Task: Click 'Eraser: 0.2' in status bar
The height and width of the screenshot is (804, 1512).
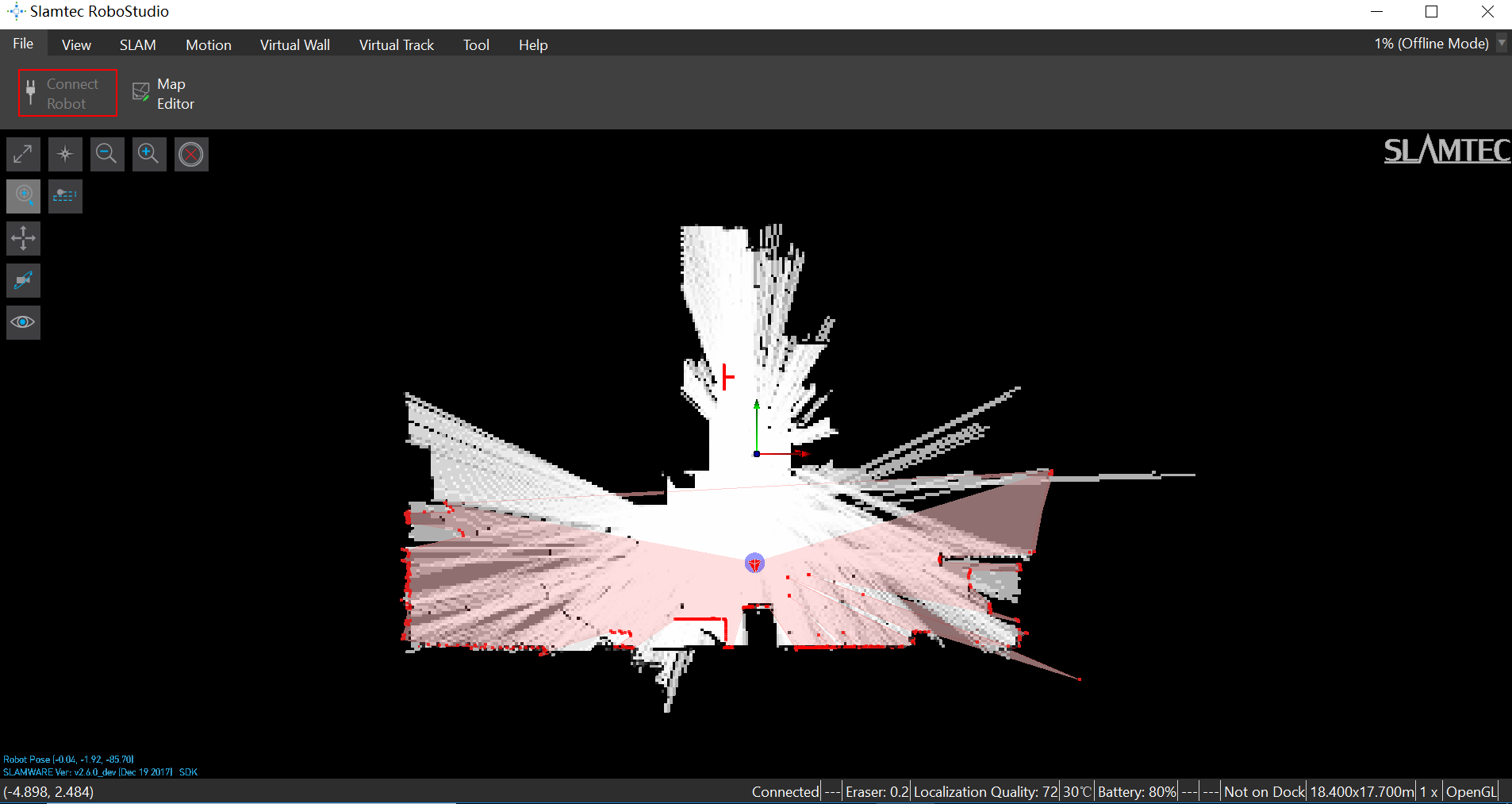Action: click(877, 791)
